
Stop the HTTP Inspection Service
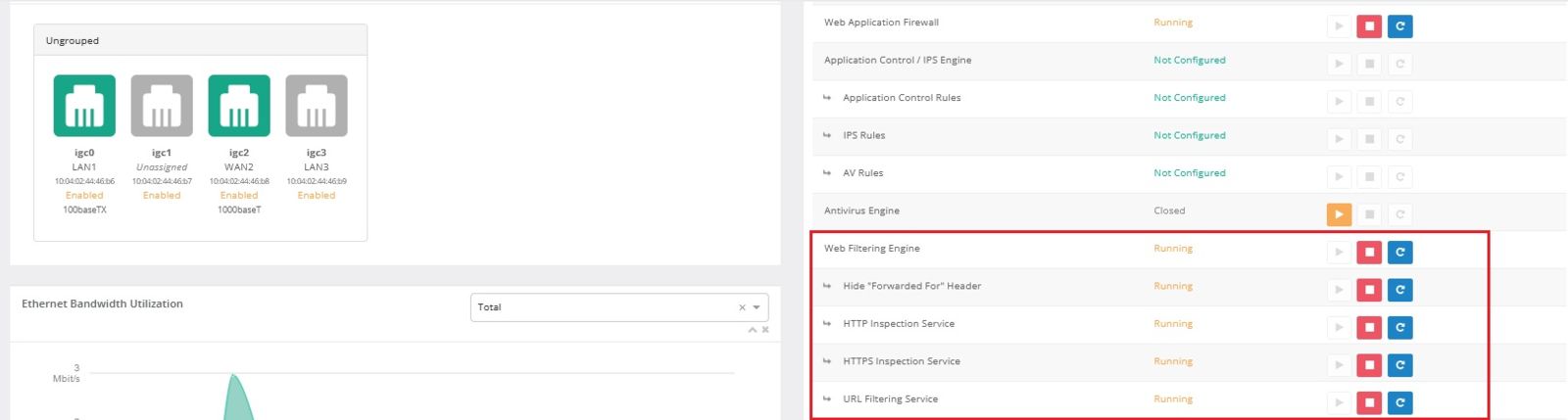tap(1369, 328)
